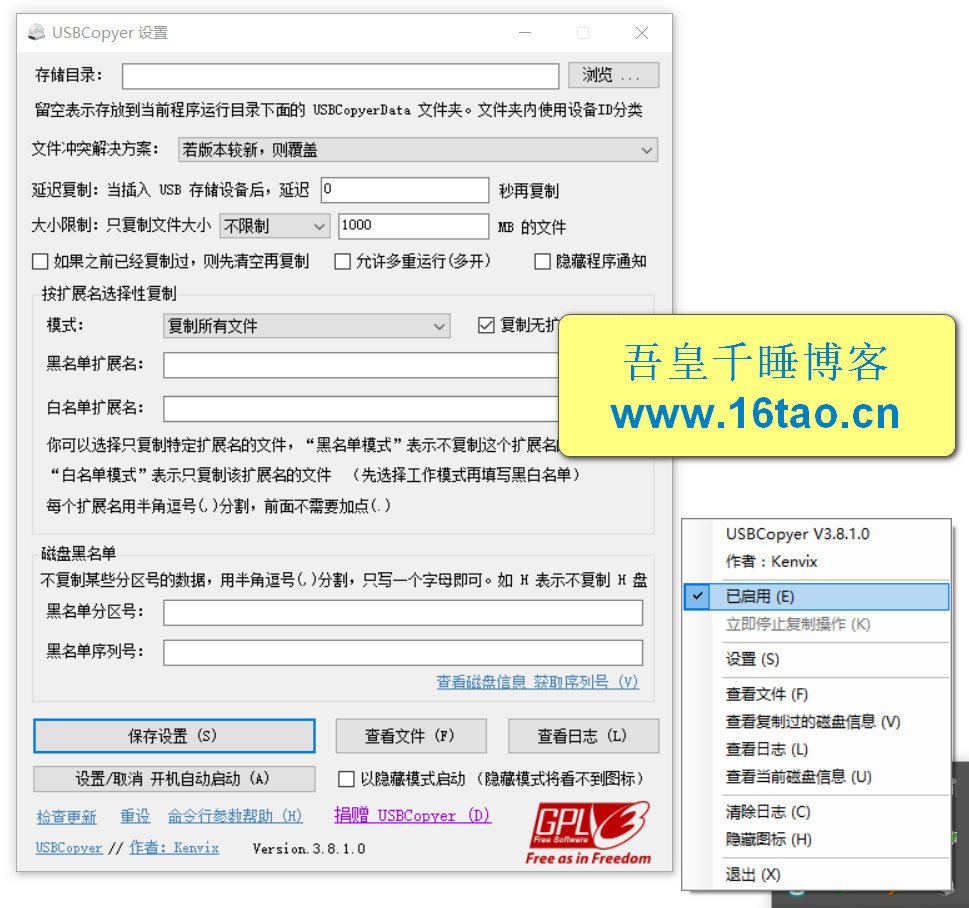Click the 检查更新 link

tap(67, 817)
